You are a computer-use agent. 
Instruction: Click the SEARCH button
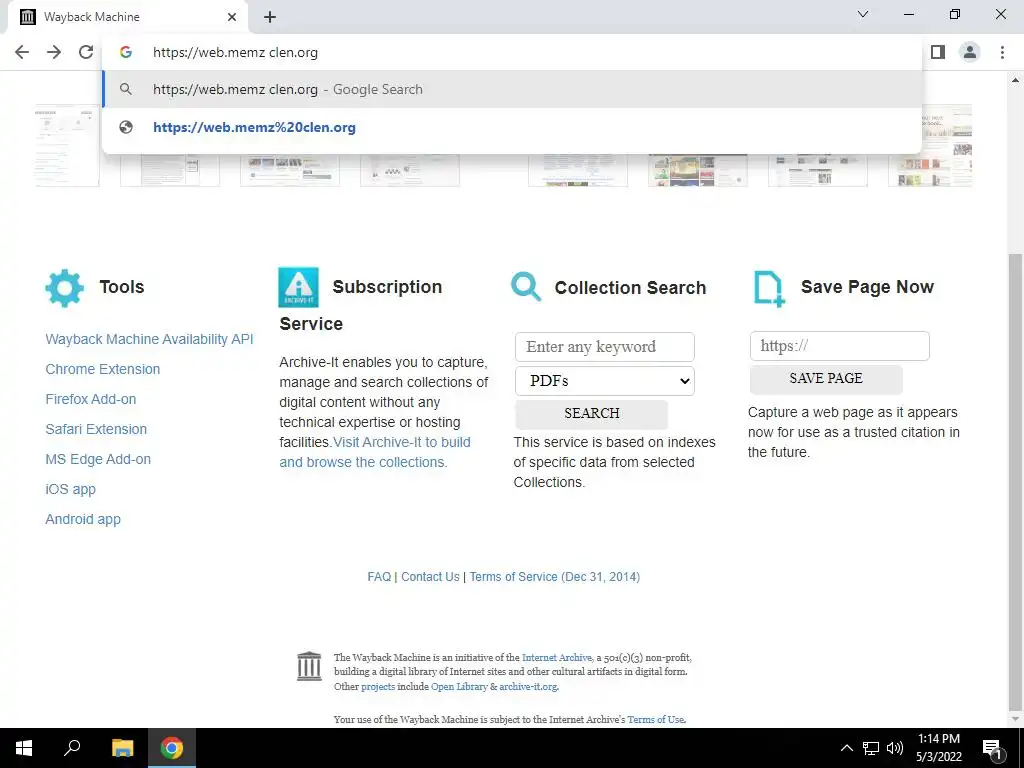coord(592,413)
